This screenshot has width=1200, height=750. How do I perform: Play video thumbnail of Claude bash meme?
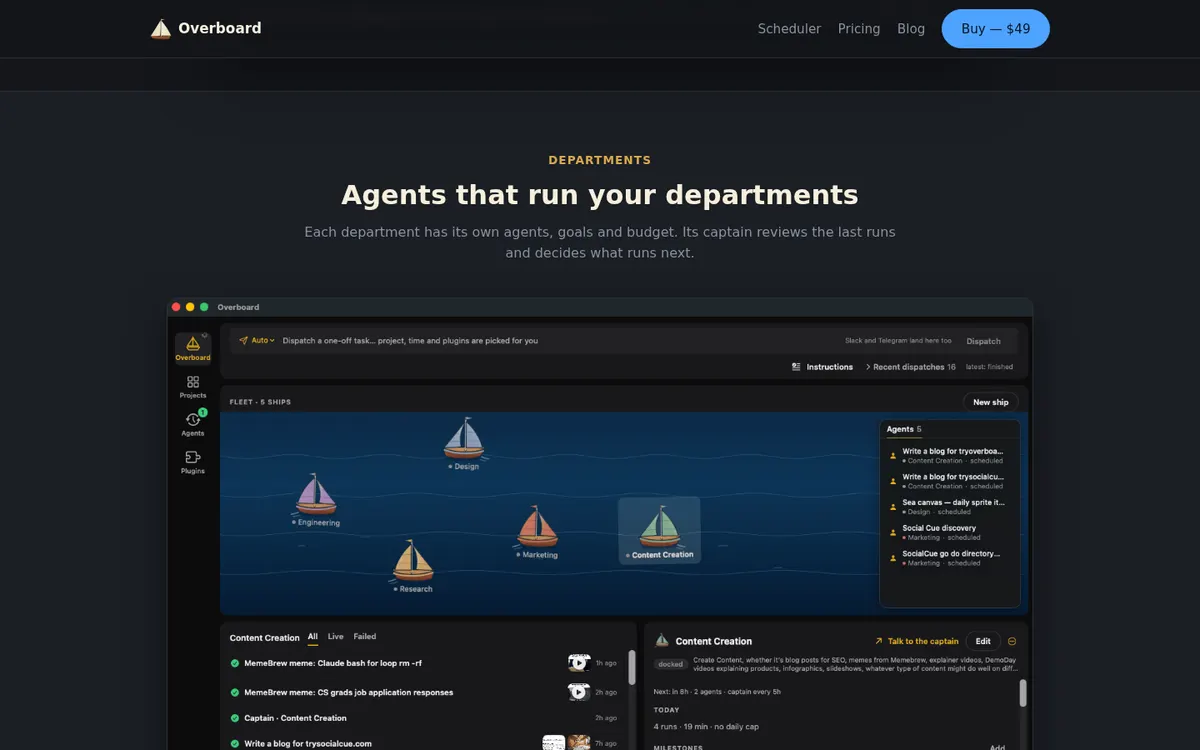pyautogui.click(x=579, y=663)
